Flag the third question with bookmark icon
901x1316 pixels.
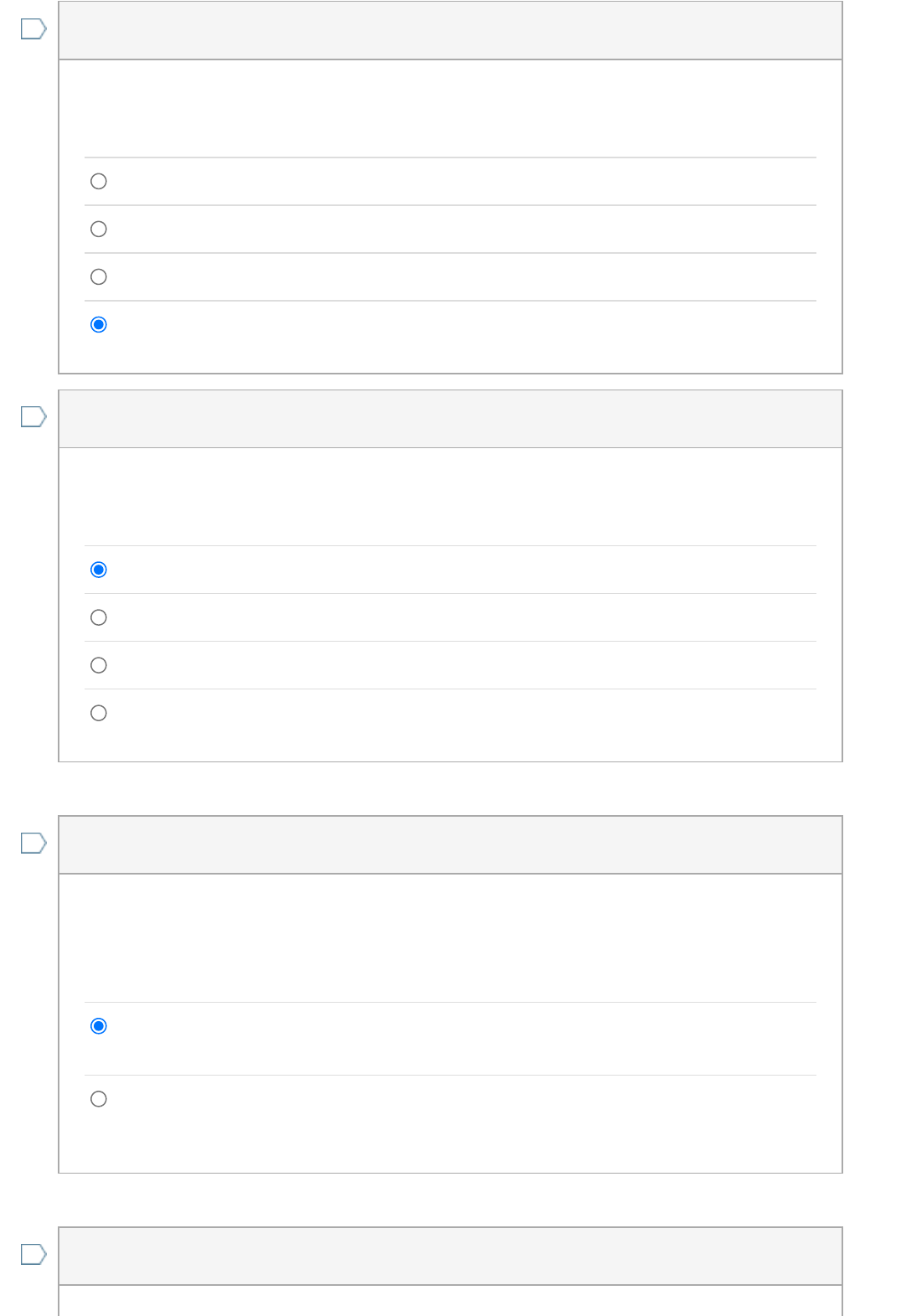coord(33,844)
